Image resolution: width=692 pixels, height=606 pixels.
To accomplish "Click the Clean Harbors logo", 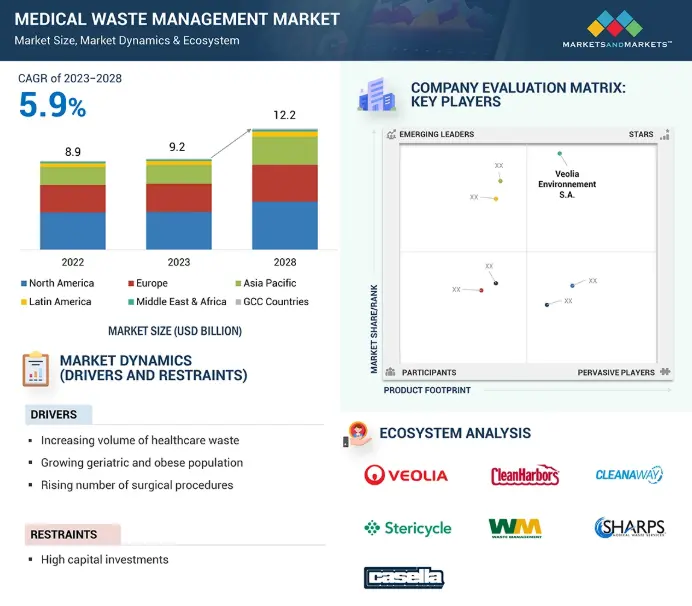I will click(x=525, y=475).
